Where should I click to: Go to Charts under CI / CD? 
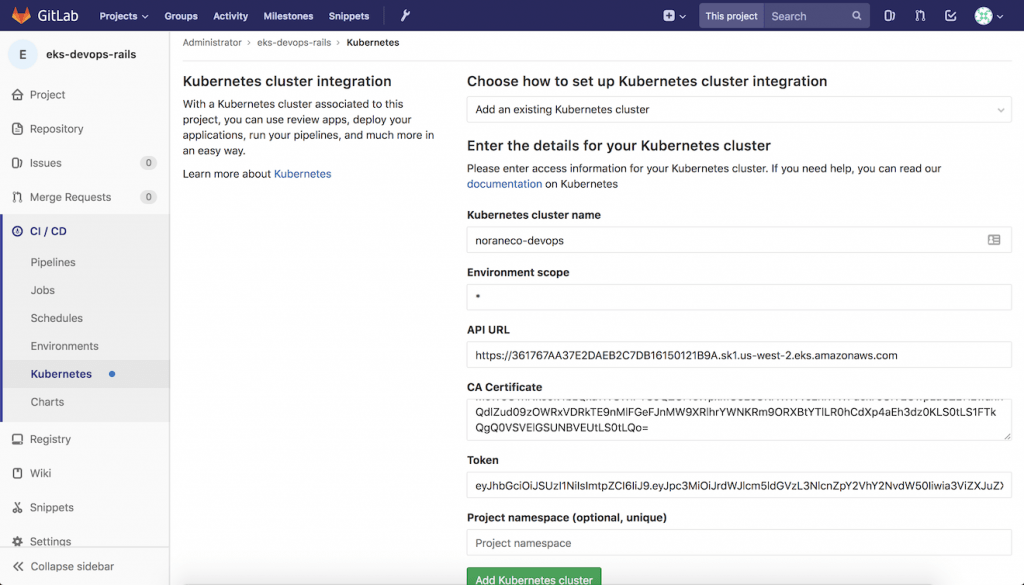(x=47, y=402)
